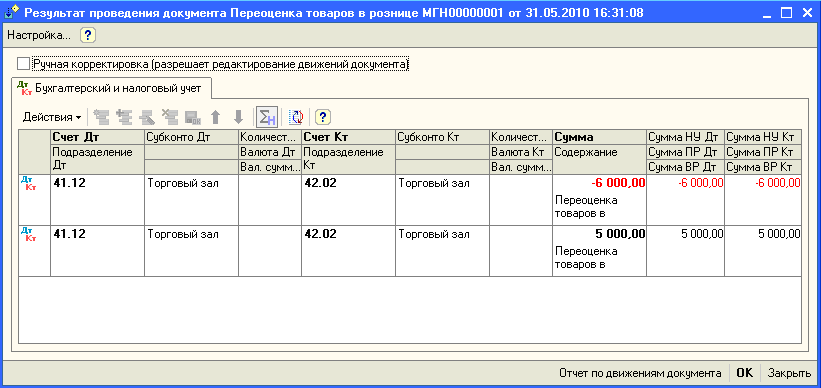This screenshot has height=388, width=821.
Task: Click the add by copying icon
Action: pos(124,117)
